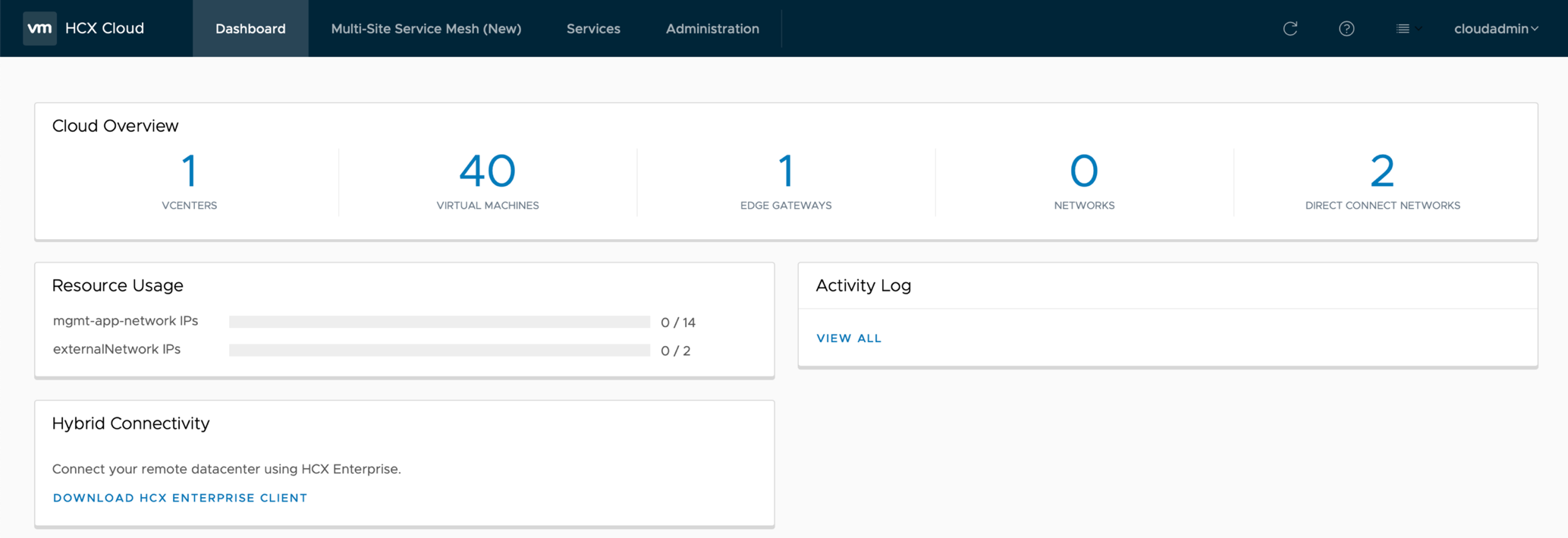Click the Resource Usage heading

point(118,285)
